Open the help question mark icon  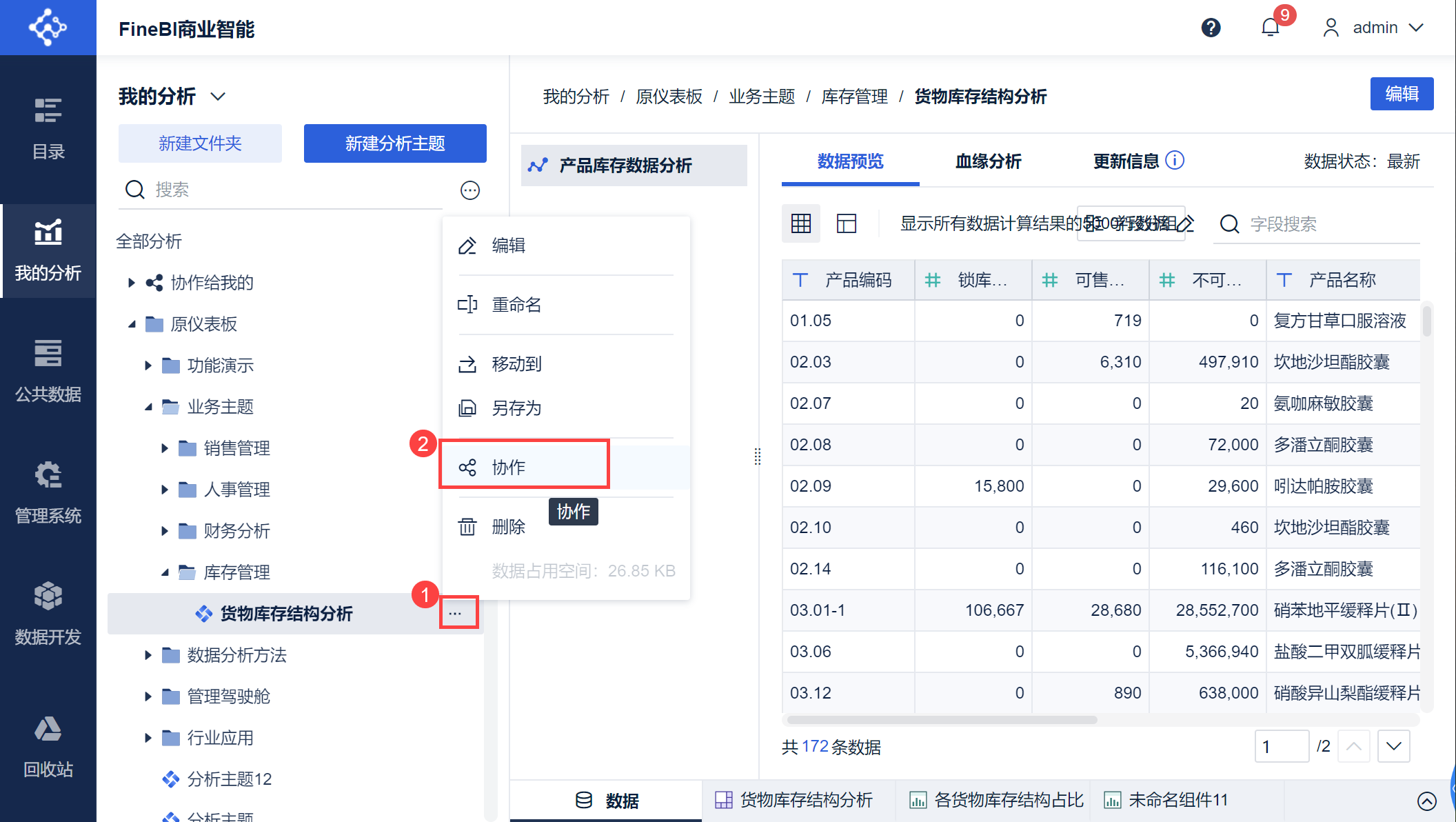[x=1211, y=28]
